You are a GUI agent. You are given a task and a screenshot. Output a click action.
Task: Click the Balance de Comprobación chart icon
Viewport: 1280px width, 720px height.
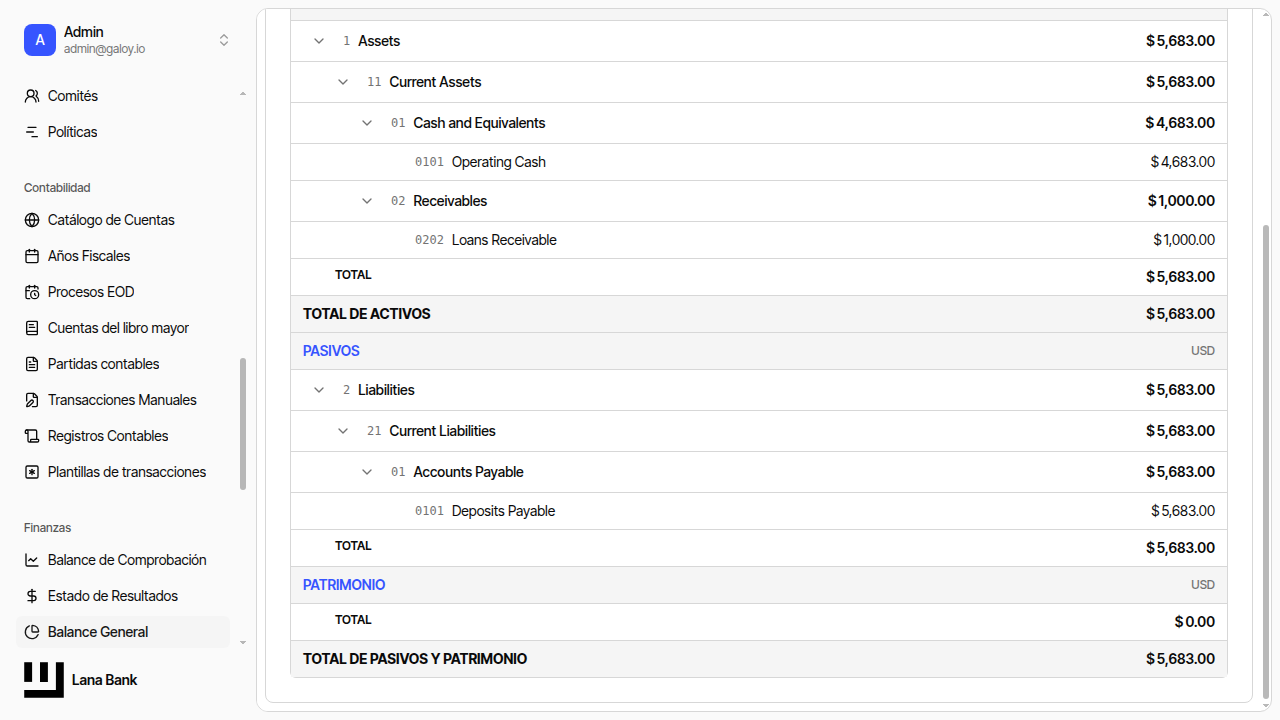point(32,560)
